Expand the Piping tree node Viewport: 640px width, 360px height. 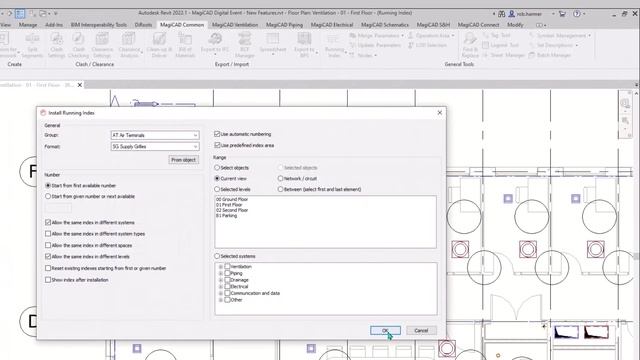click(221, 273)
